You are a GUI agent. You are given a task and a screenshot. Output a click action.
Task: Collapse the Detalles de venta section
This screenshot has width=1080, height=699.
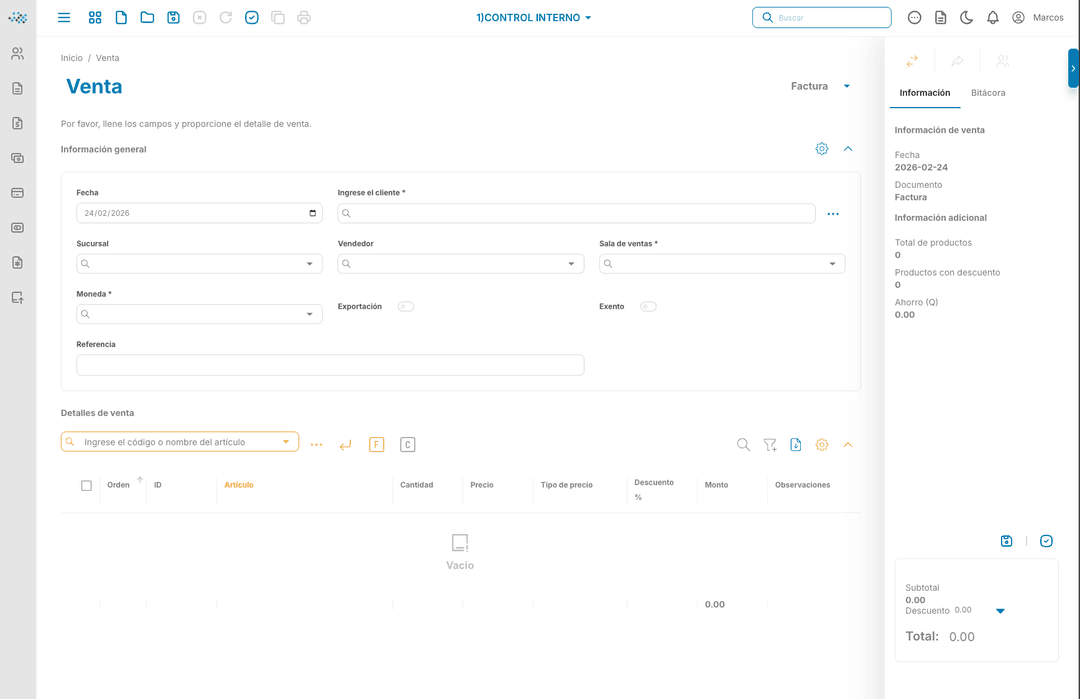point(848,445)
